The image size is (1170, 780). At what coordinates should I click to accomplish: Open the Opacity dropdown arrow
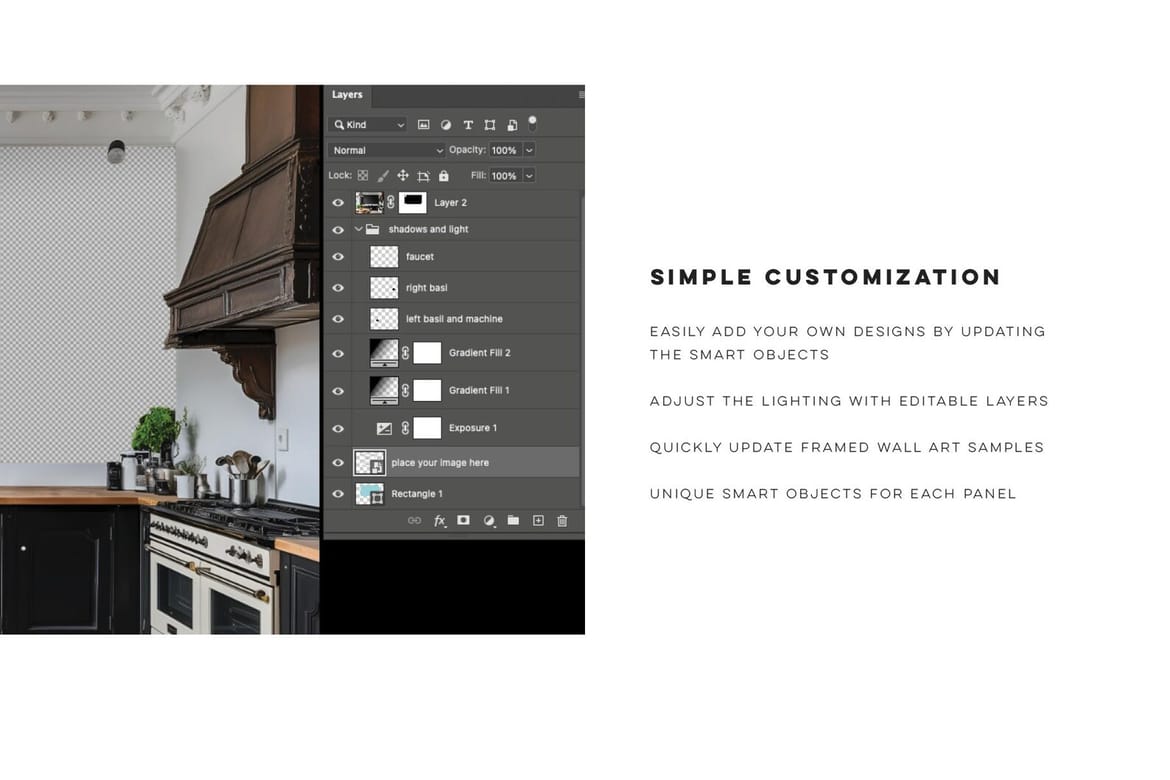tap(529, 150)
